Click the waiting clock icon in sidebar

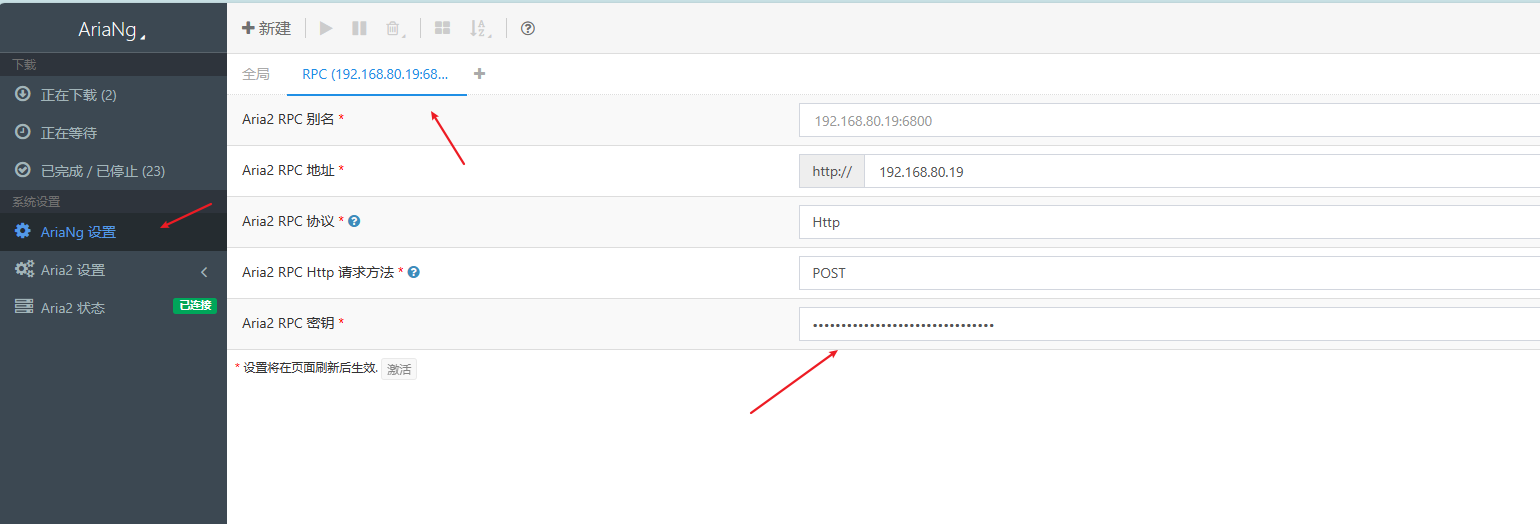pyautogui.click(x=22, y=132)
